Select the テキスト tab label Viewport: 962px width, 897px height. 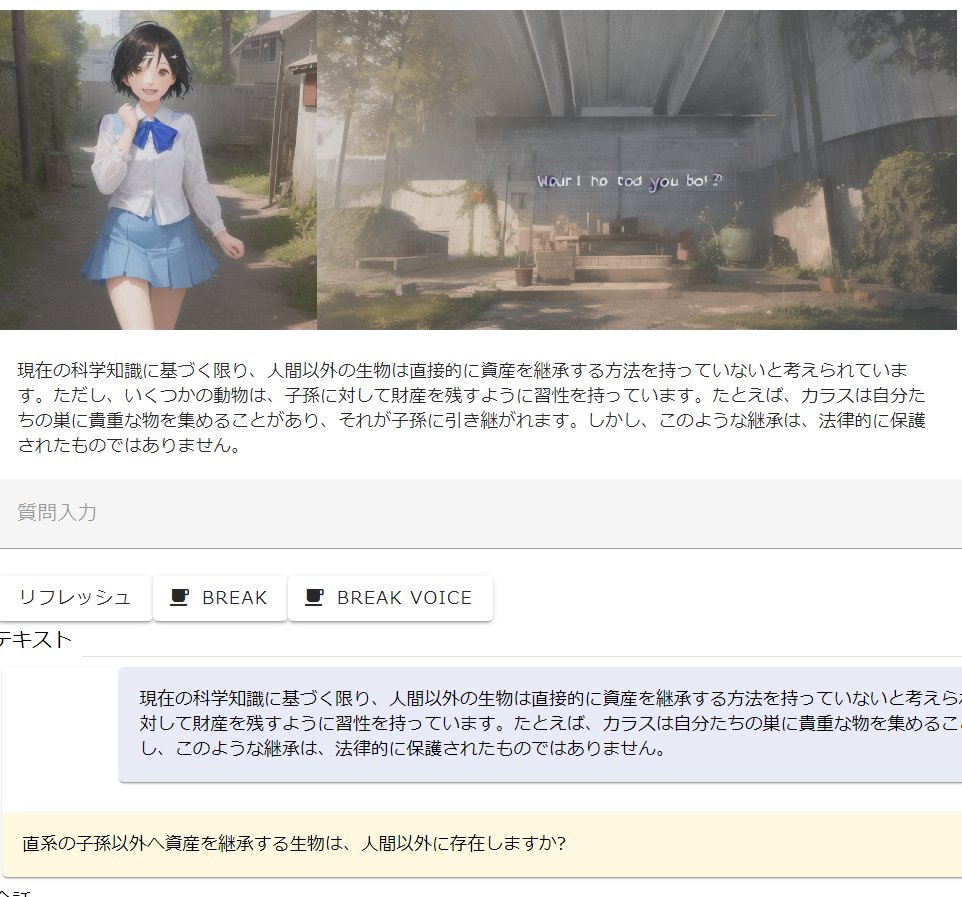coord(36,640)
